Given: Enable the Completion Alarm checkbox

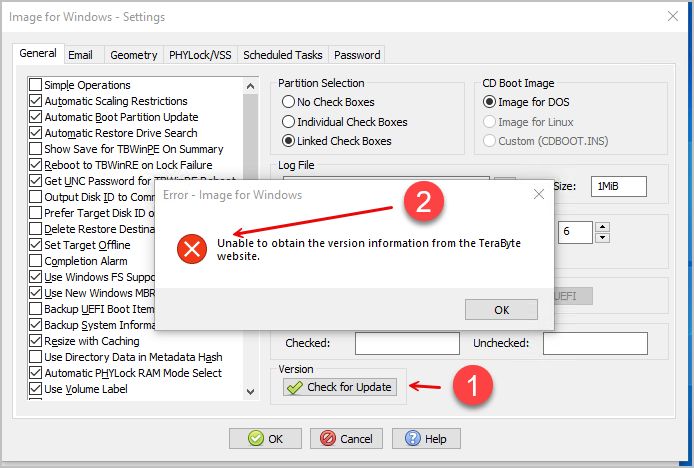Looking at the screenshot, I should click(35, 261).
